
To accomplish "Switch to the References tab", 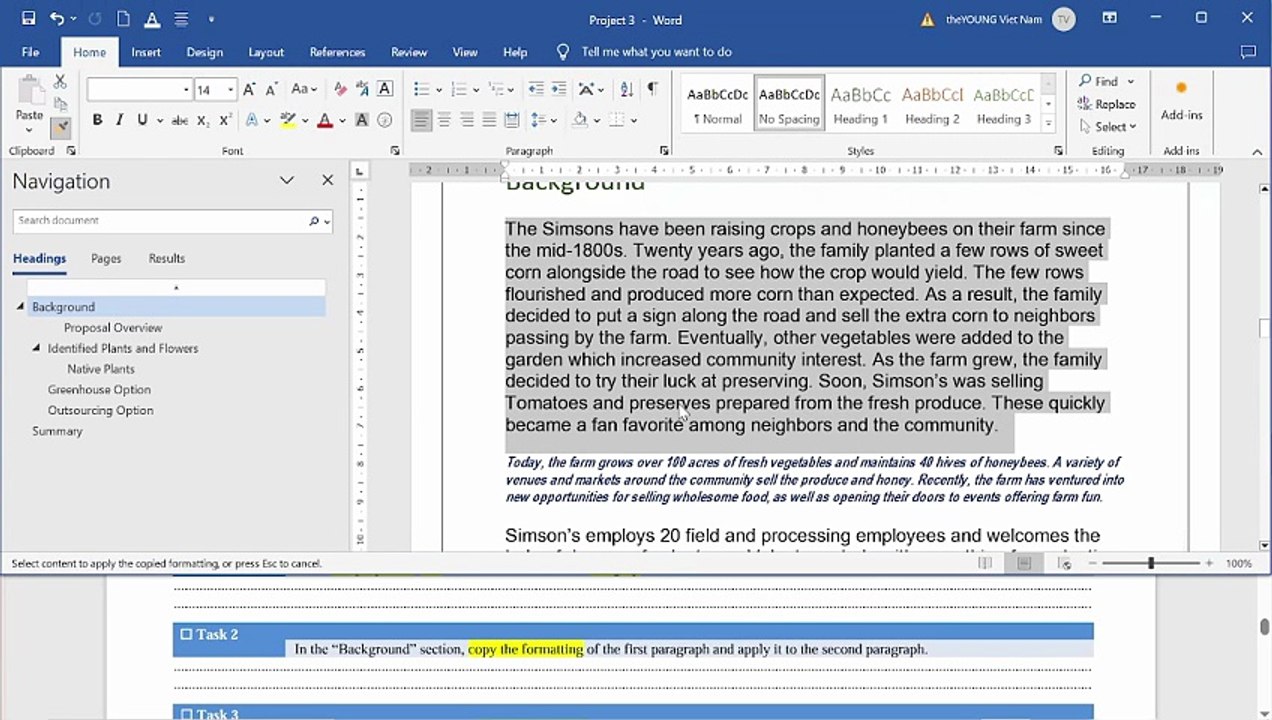I will (x=337, y=52).
